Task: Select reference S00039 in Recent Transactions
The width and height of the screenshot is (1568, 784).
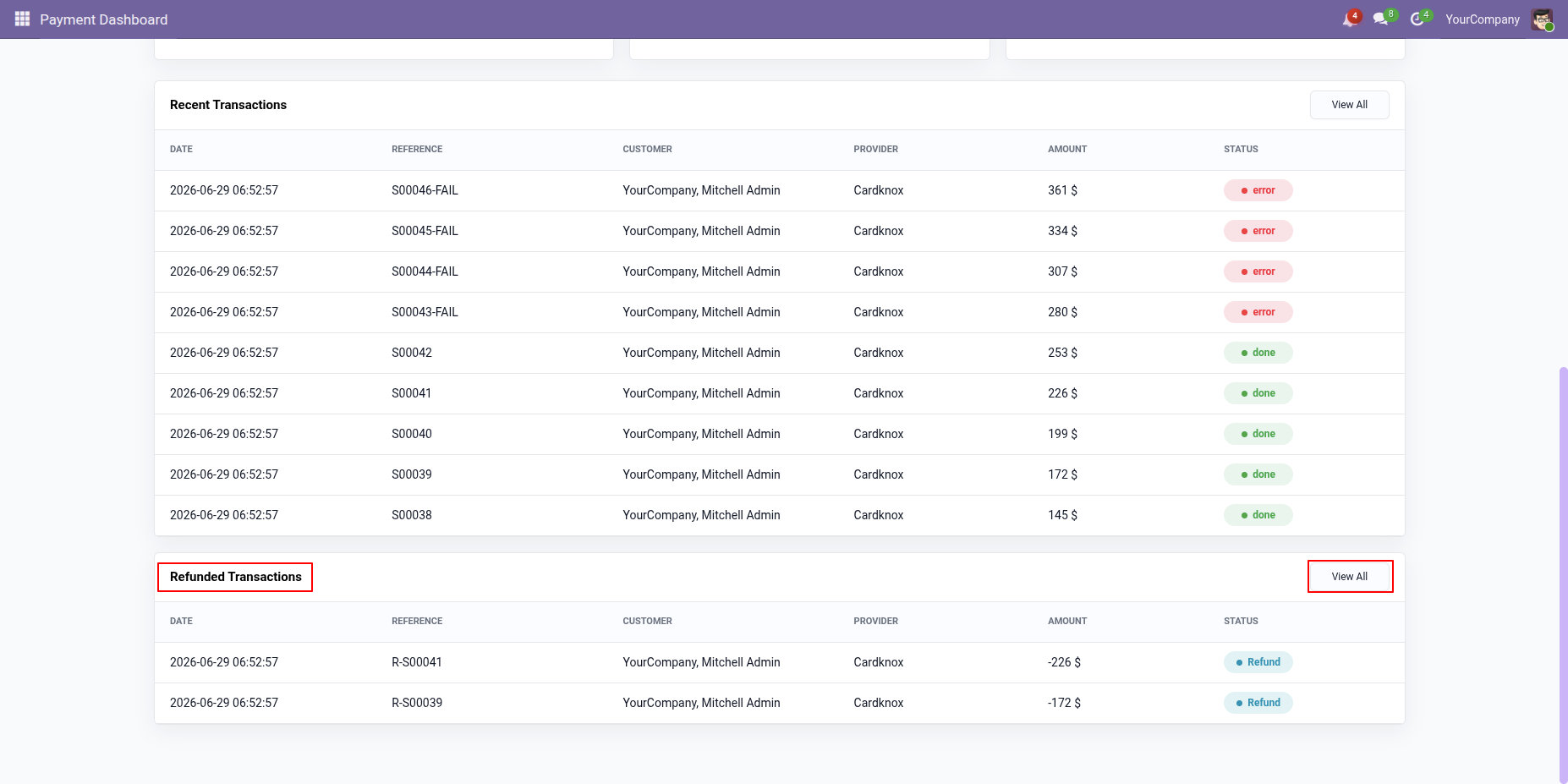Action: click(x=412, y=474)
